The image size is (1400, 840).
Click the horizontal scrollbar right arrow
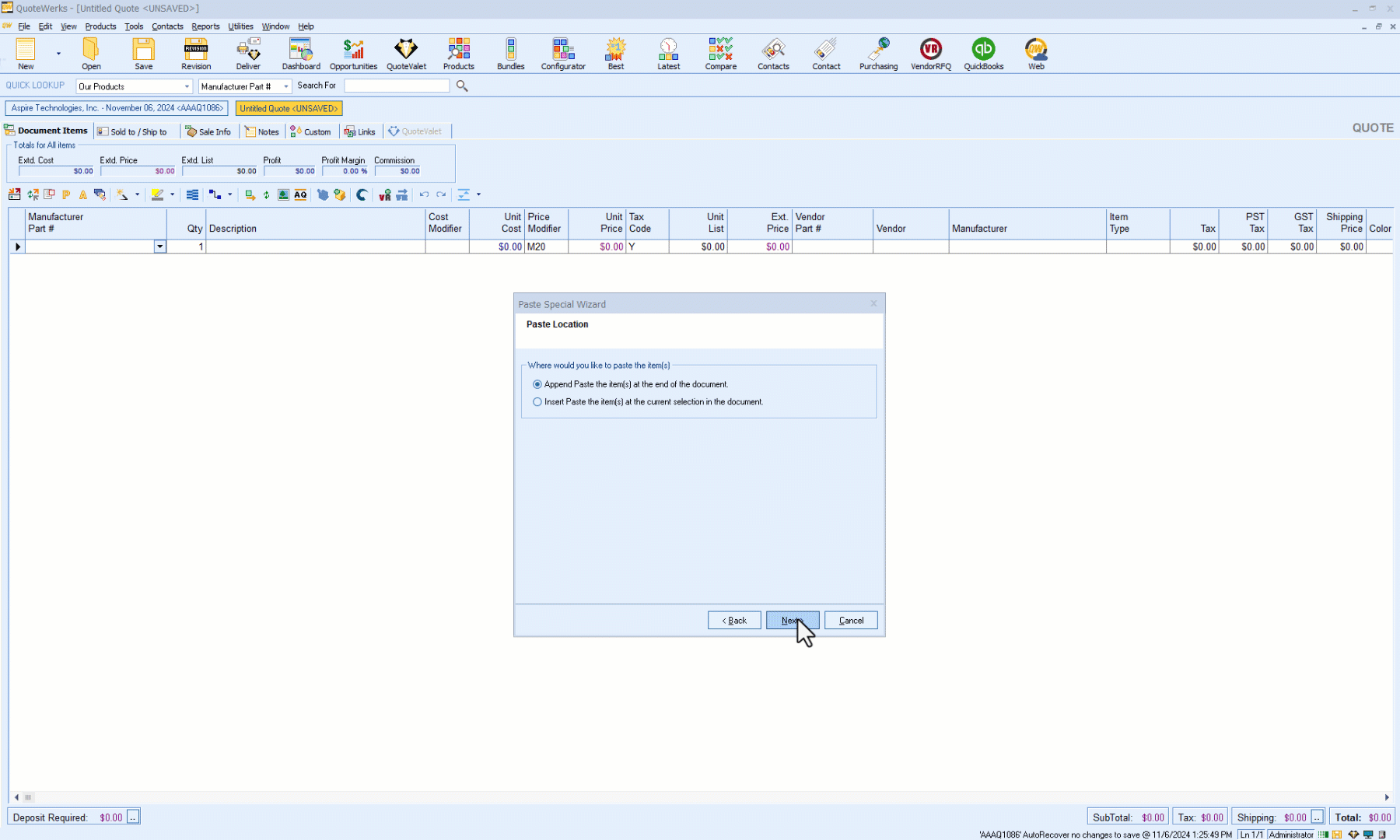[x=1387, y=797]
